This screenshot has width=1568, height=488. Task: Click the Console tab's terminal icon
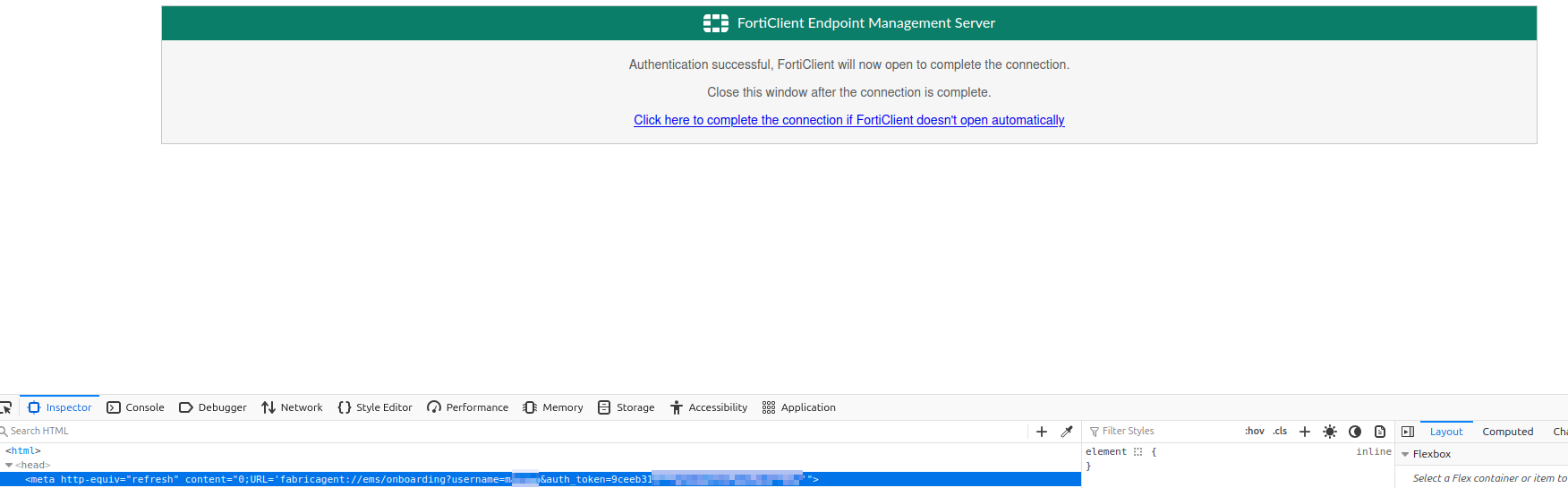coord(114,407)
